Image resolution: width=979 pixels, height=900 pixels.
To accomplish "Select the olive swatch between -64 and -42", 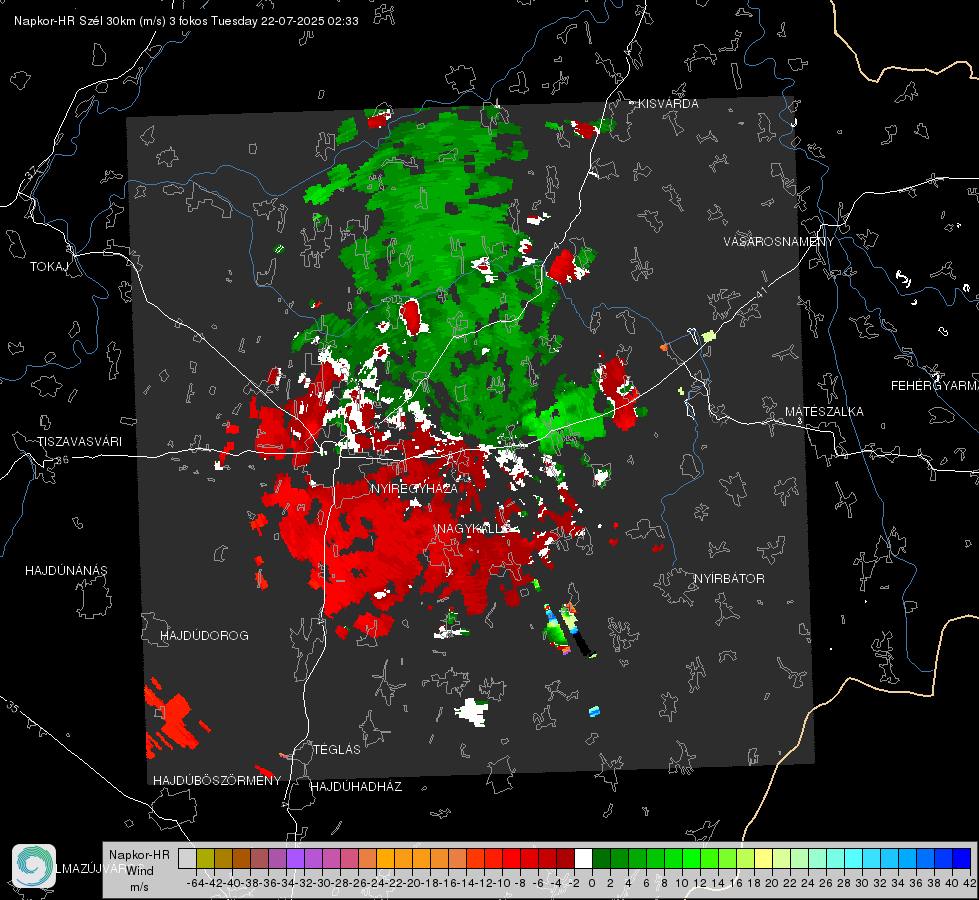I will click(x=205, y=859).
